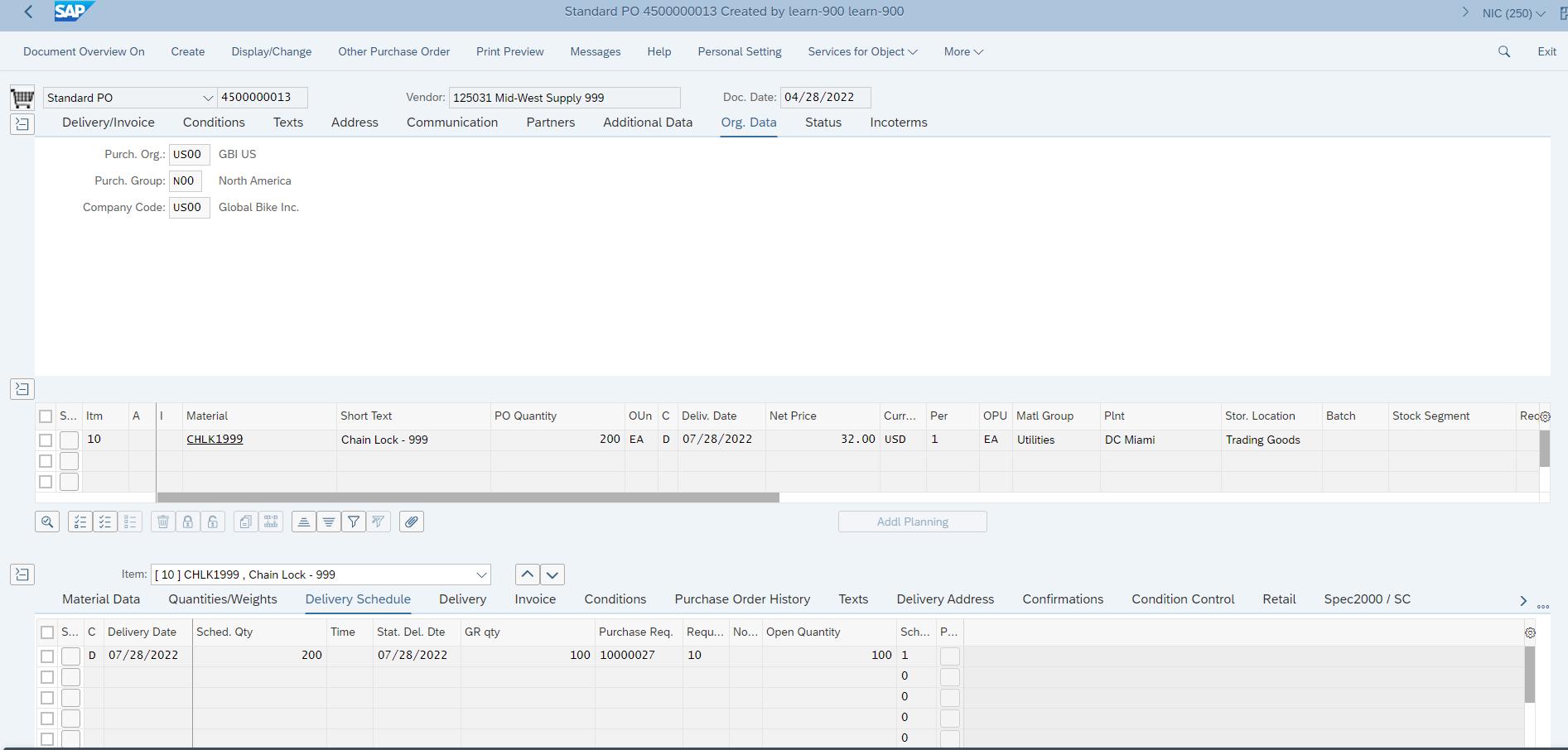Navigate to next item with down arrow

[551, 574]
